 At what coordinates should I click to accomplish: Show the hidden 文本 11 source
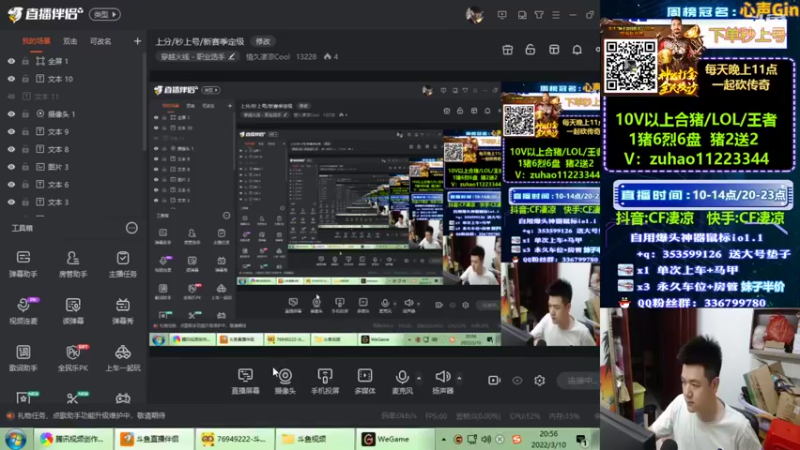tap(11, 96)
